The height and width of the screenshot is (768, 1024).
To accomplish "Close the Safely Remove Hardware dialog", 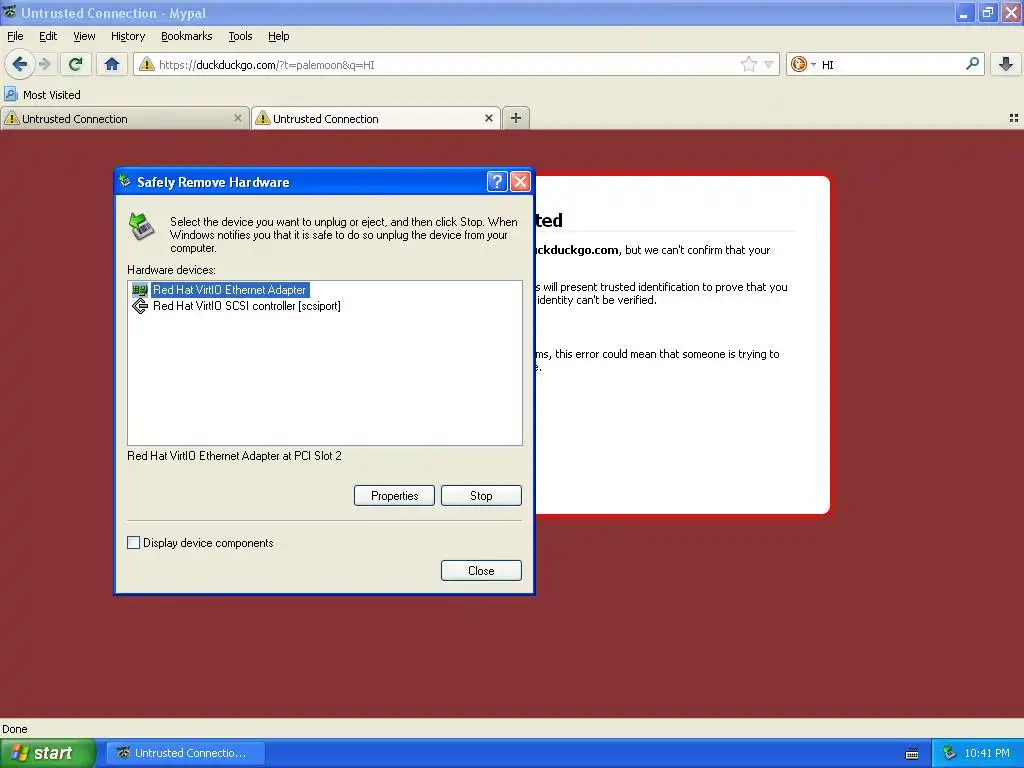I will click(x=520, y=182).
